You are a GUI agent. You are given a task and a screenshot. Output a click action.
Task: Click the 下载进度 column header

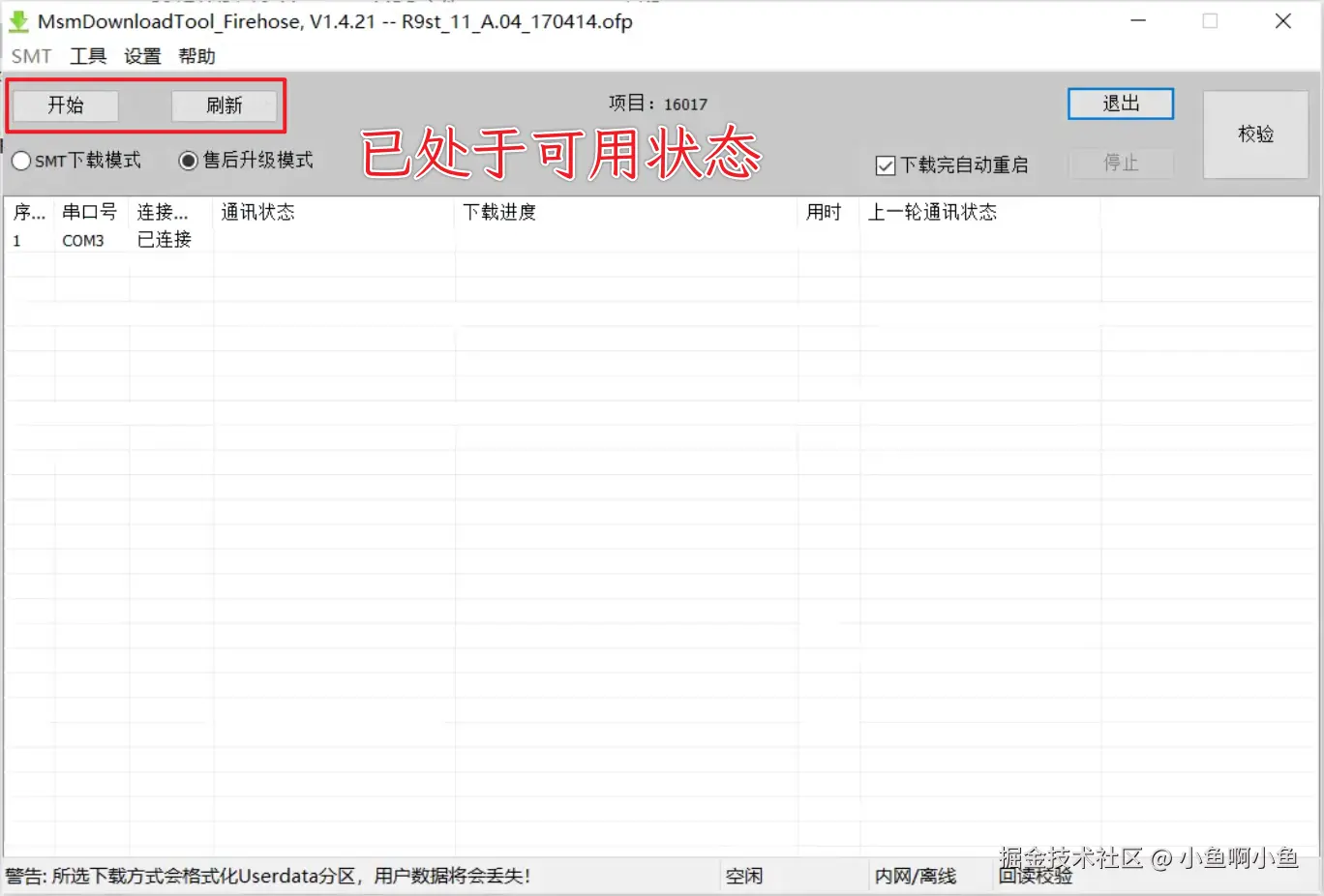tap(626, 212)
